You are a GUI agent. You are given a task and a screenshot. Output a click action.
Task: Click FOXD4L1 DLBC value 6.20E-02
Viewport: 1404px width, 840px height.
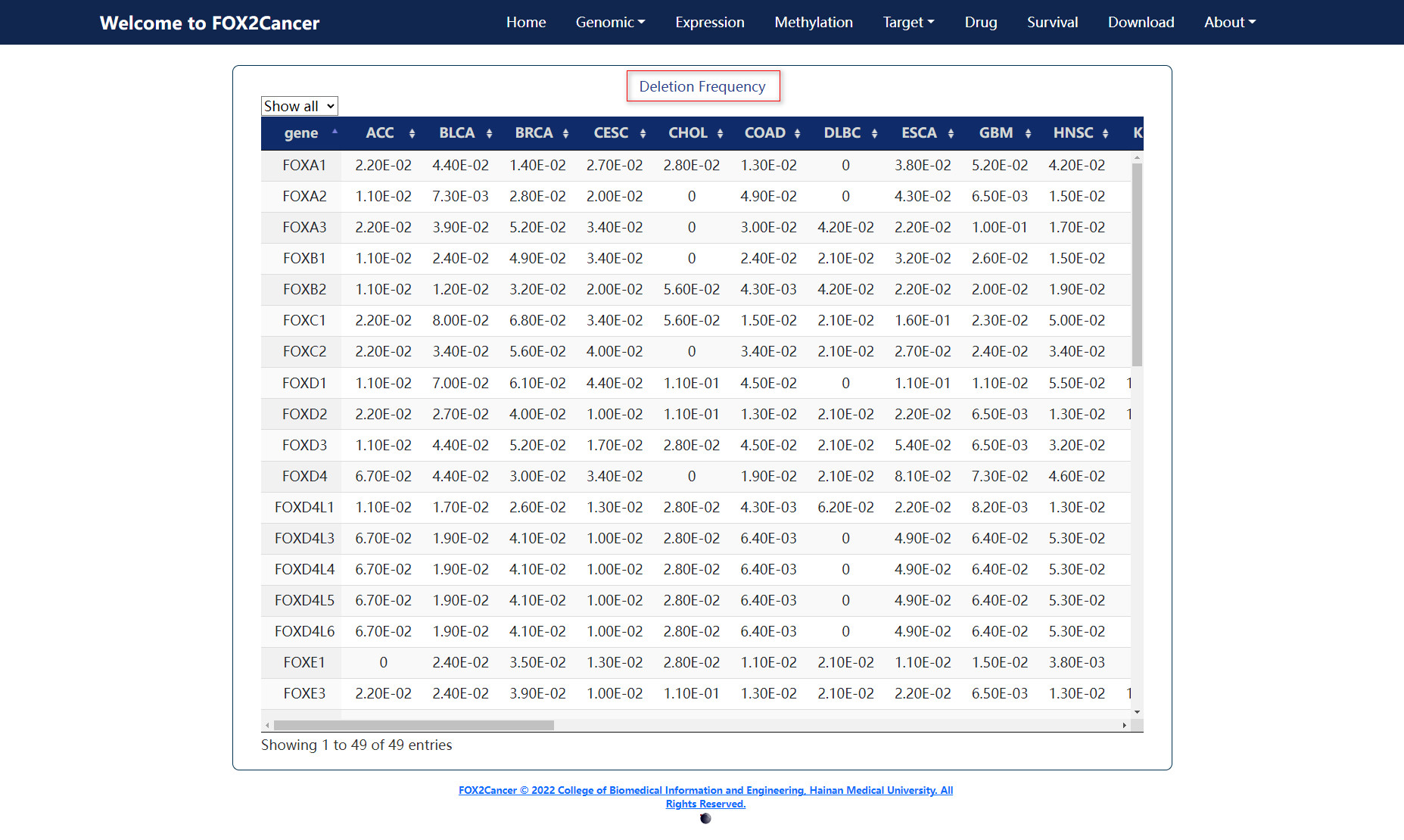point(845,507)
